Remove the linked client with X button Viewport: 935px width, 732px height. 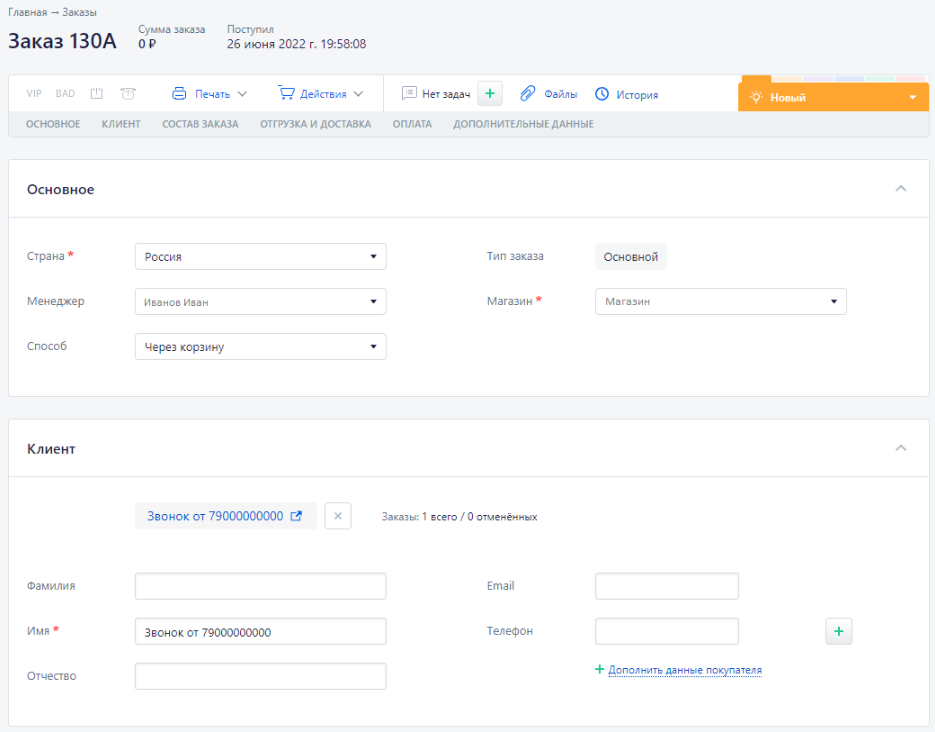point(338,516)
